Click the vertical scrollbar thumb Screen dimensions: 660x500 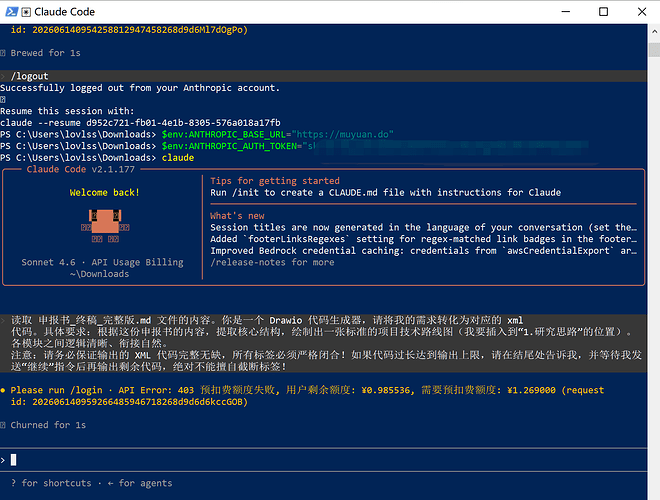pyautogui.click(x=654, y=50)
